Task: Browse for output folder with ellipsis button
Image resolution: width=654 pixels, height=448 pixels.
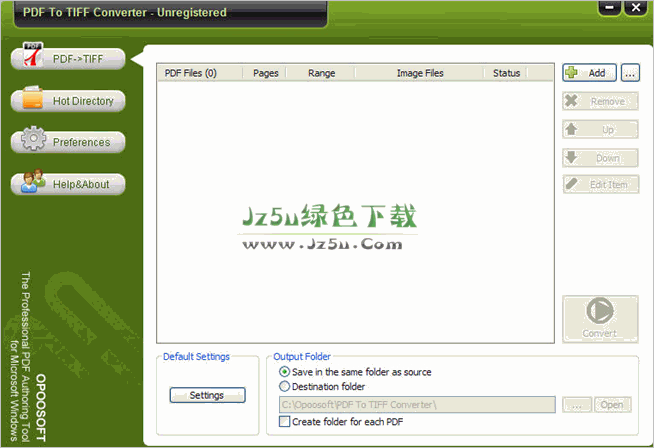Action: coord(577,405)
